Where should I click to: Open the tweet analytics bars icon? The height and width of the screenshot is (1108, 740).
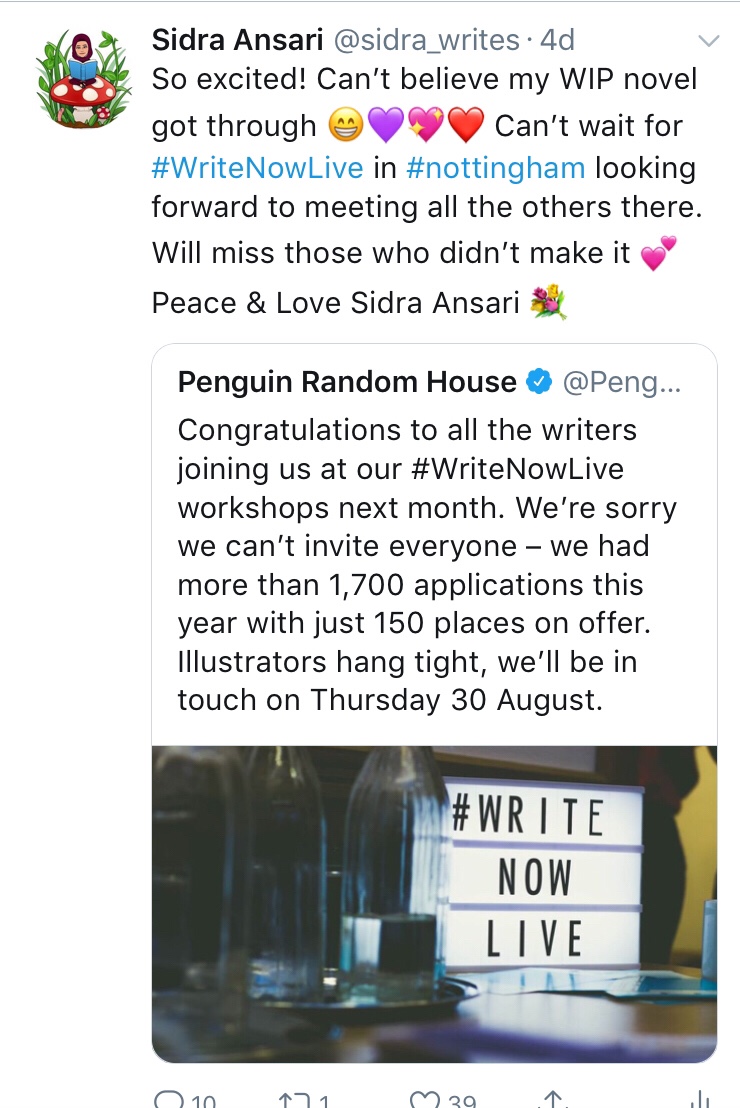tap(702, 1099)
